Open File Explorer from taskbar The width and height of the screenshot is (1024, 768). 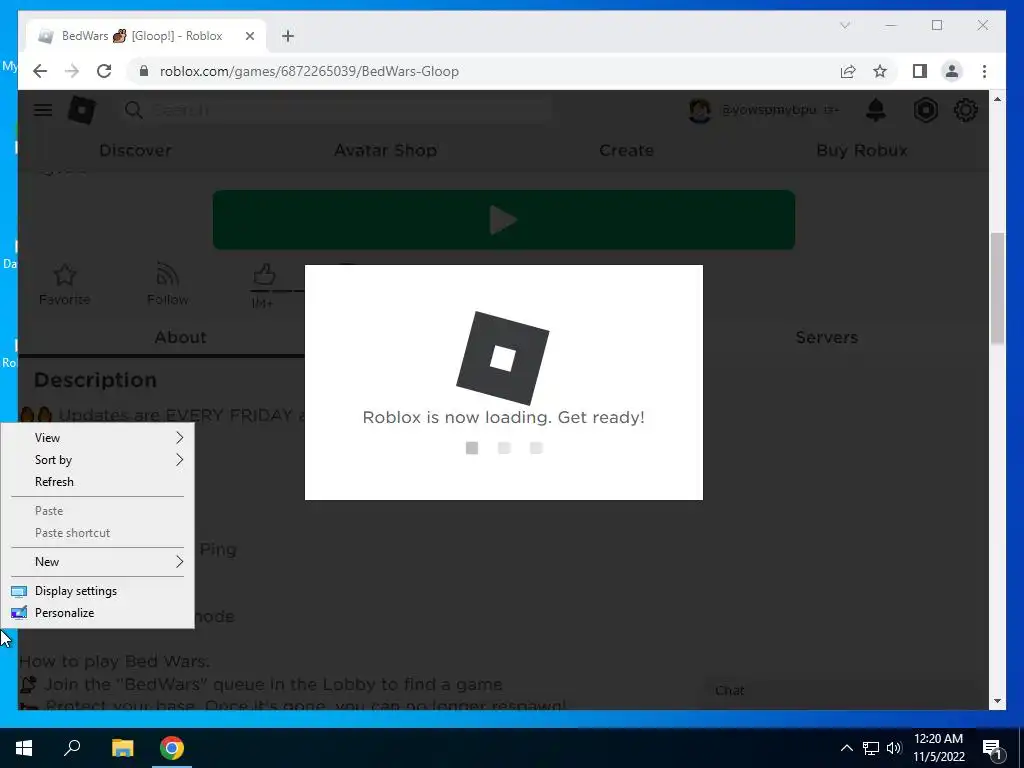coord(122,748)
